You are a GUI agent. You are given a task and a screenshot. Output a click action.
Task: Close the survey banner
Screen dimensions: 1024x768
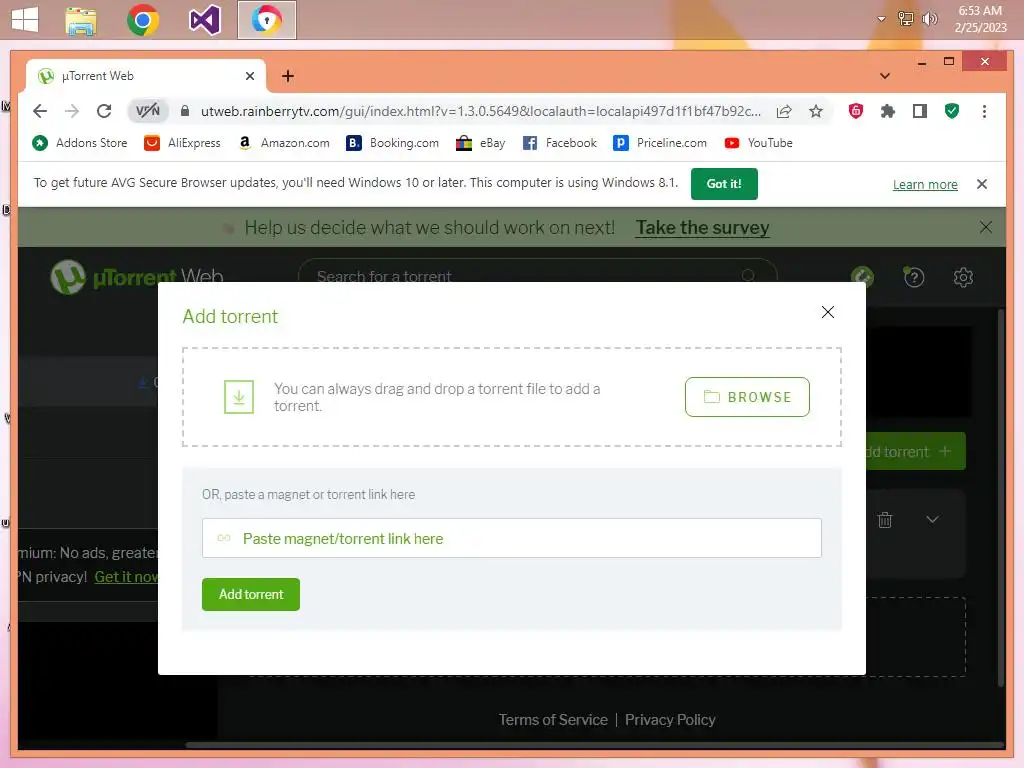click(x=985, y=227)
